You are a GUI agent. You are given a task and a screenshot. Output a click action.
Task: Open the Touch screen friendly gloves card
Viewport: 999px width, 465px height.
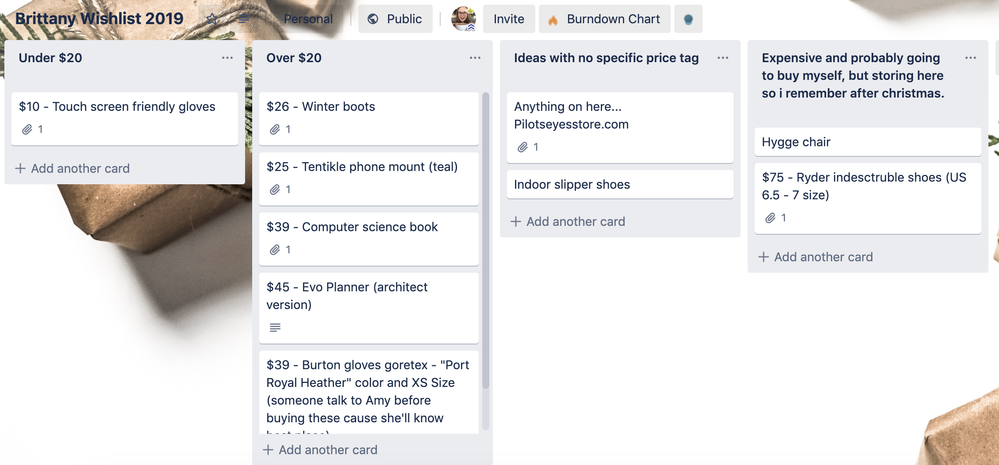[x=125, y=118]
